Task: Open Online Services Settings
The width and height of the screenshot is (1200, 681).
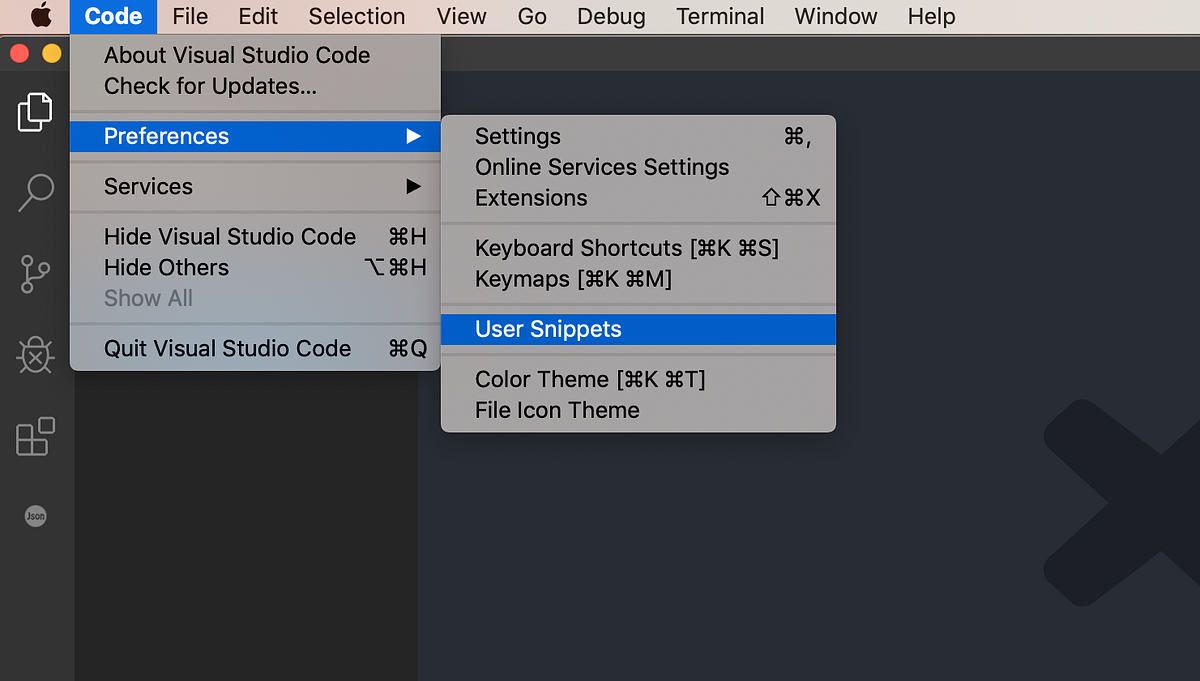Action: (x=602, y=167)
